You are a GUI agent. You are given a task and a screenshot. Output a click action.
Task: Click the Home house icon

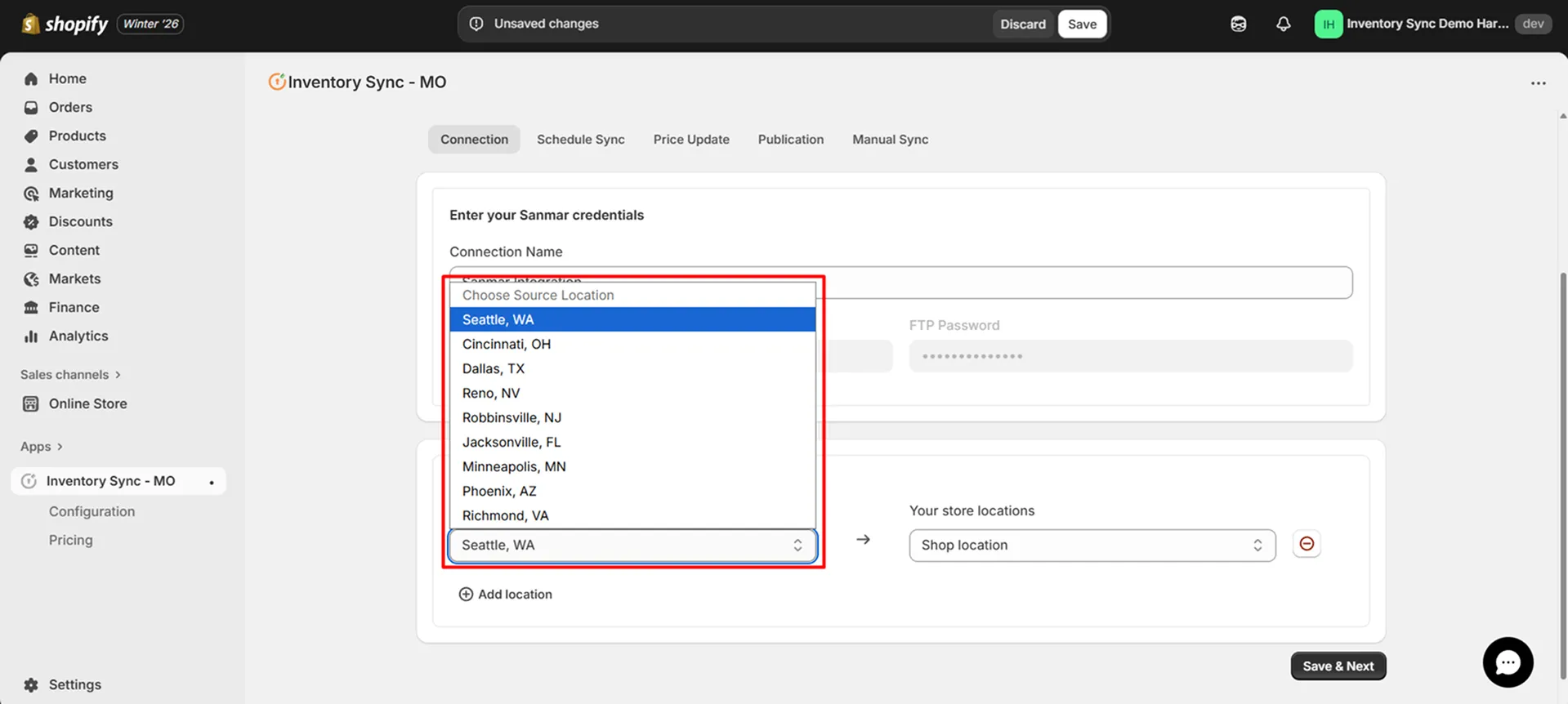click(x=31, y=78)
